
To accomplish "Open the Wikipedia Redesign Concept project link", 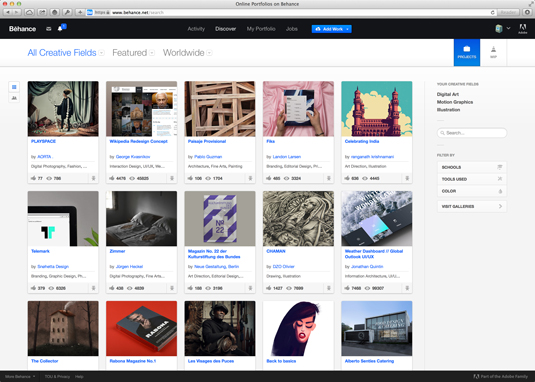I will [x=138, y=141].
